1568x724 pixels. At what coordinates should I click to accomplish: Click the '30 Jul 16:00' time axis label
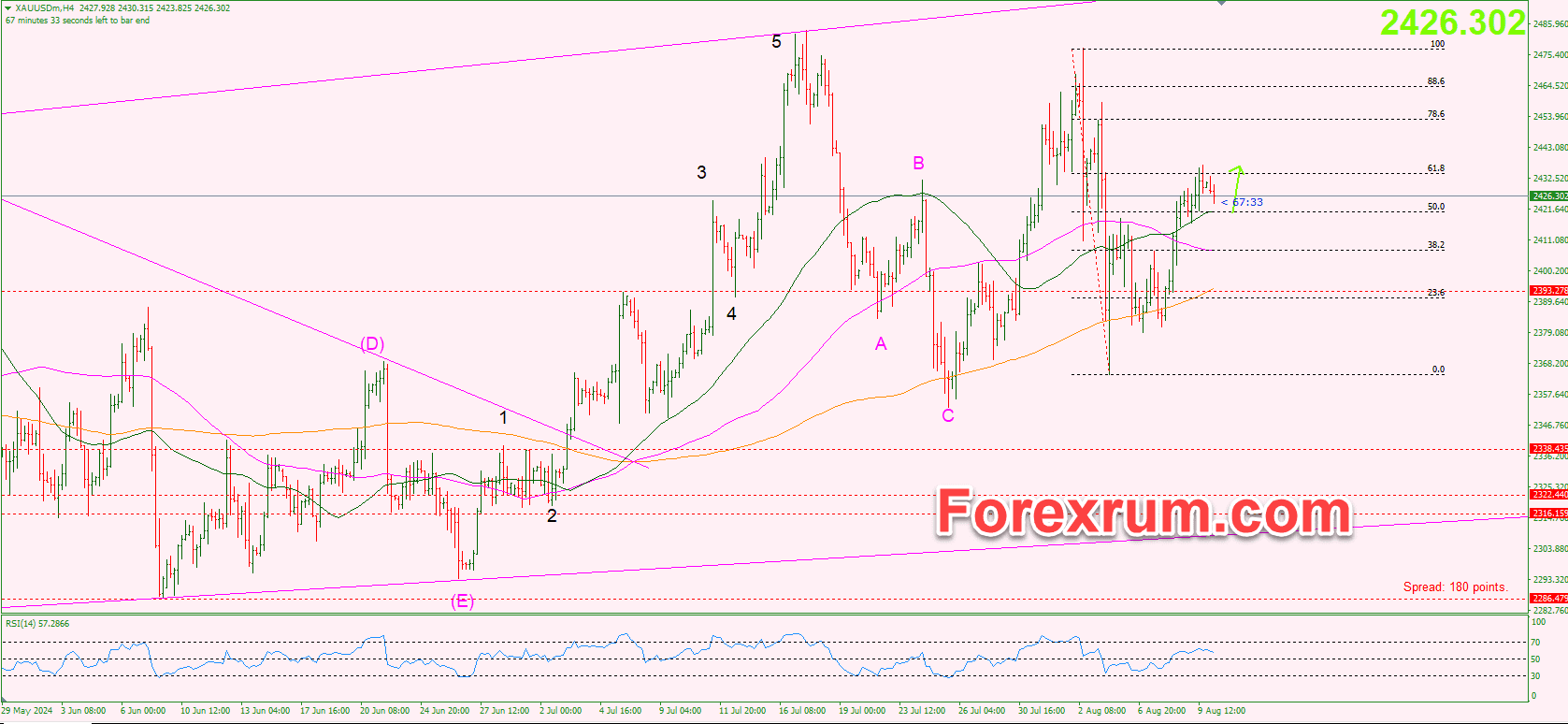1042,711
